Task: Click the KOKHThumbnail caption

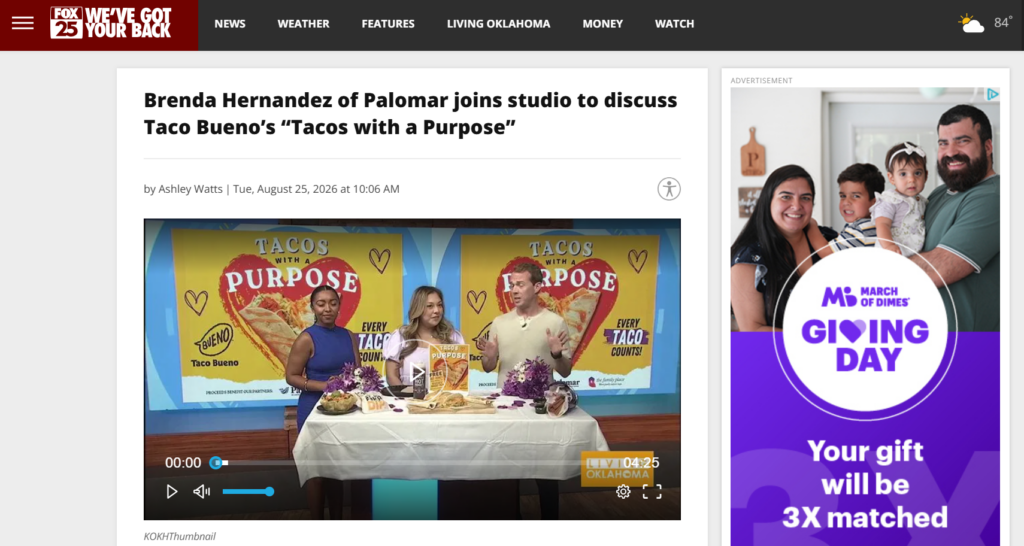Action: point(180,536)
